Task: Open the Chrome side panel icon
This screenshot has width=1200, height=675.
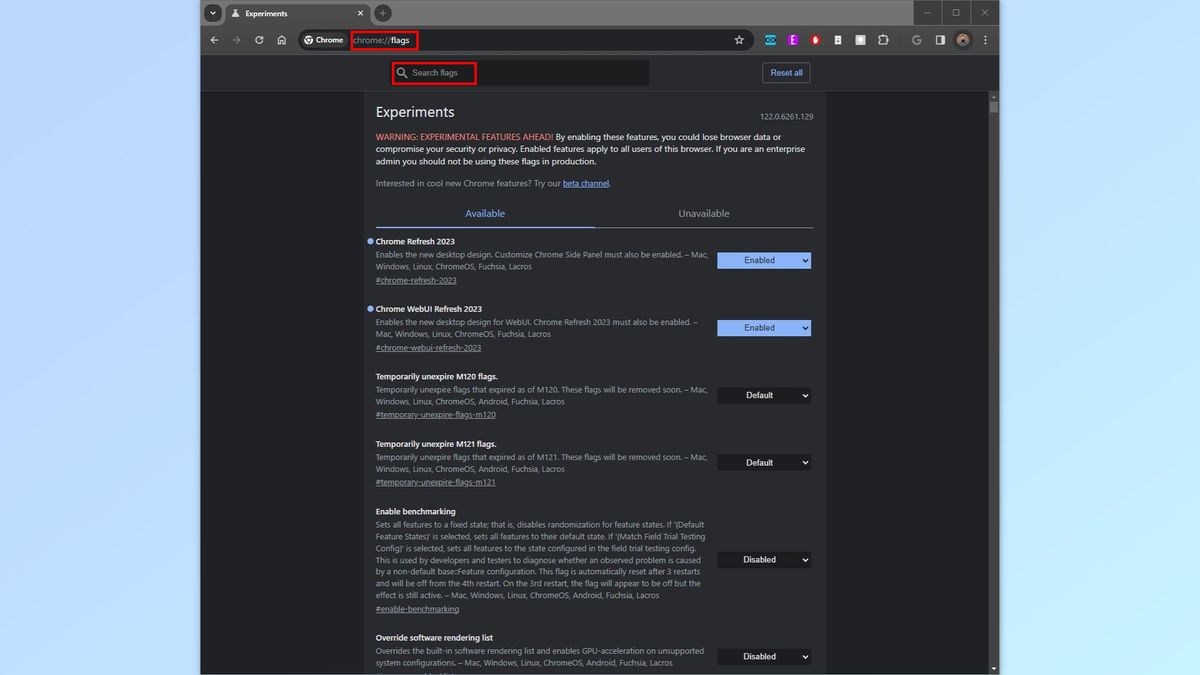Action: (940, 40)
